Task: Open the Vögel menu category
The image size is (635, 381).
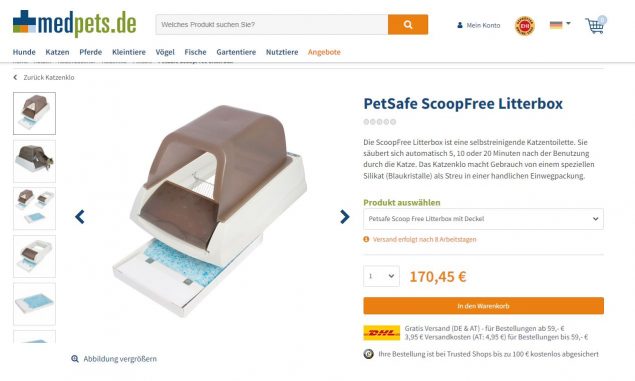Action: tap(165, 52)
